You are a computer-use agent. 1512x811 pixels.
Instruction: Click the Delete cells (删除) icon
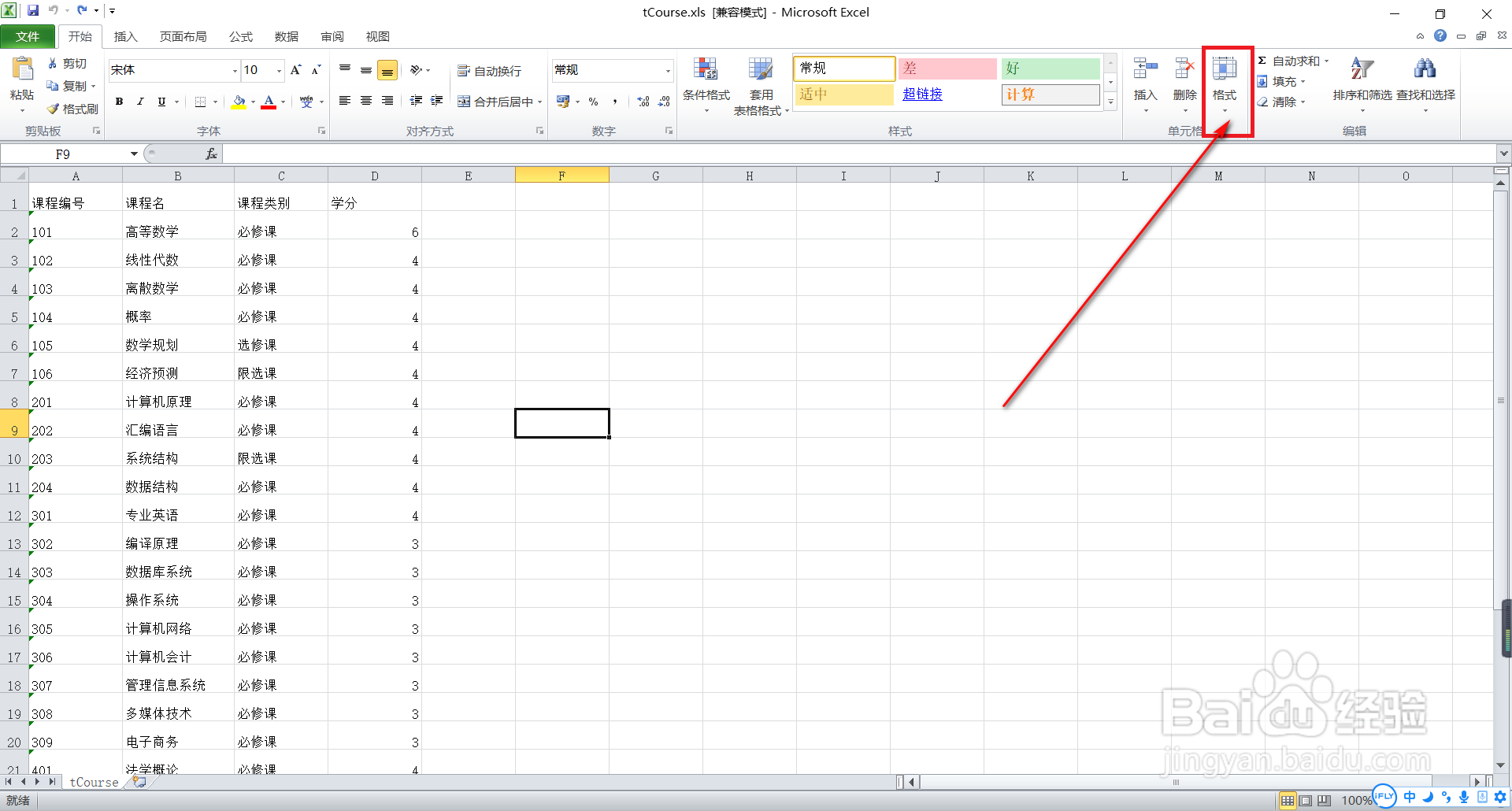(x=1184, y=69)
